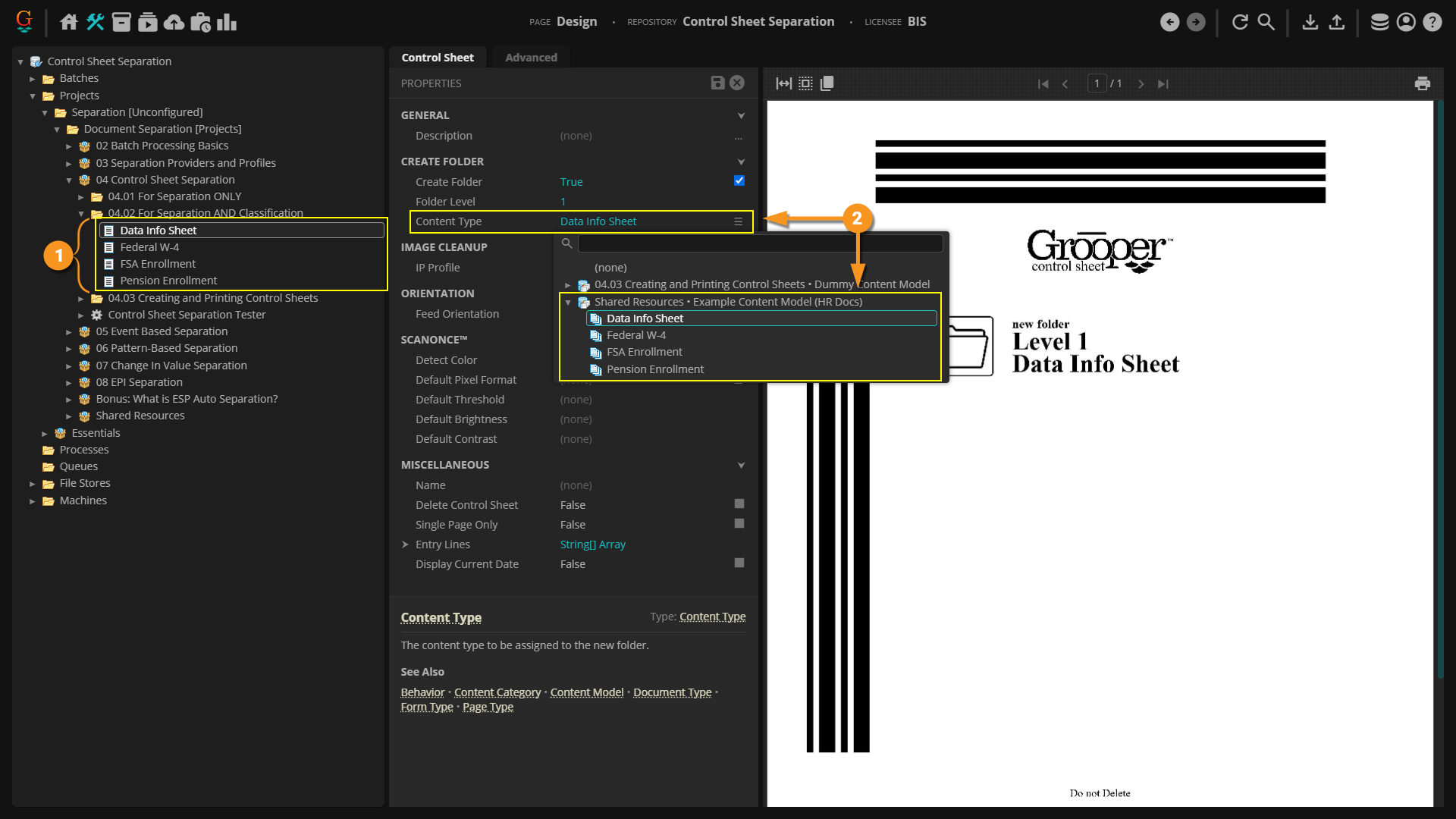This screenshot has width=1456, height=819.
Task: Switch to the Advanced tab
Action: (531, 58)
